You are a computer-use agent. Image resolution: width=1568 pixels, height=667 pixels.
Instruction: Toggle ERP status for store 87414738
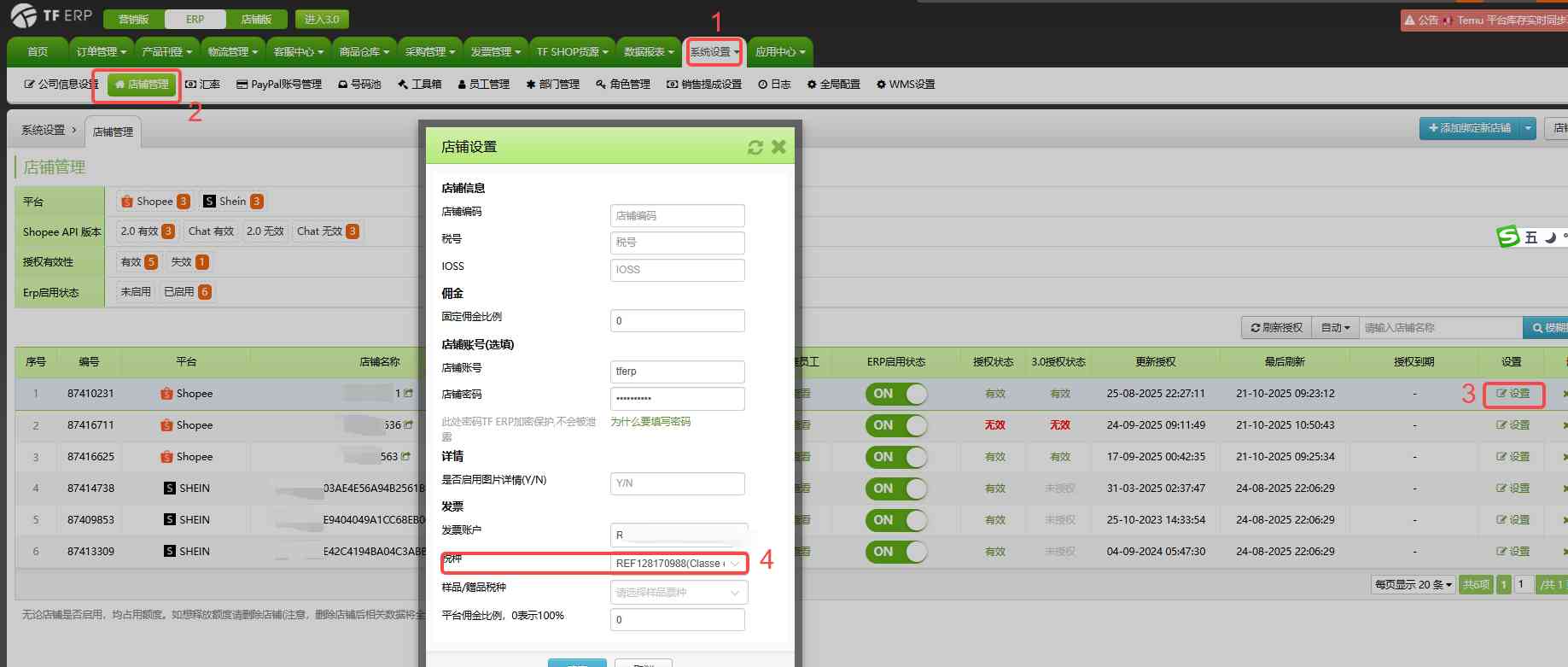(x=896, y=489)
